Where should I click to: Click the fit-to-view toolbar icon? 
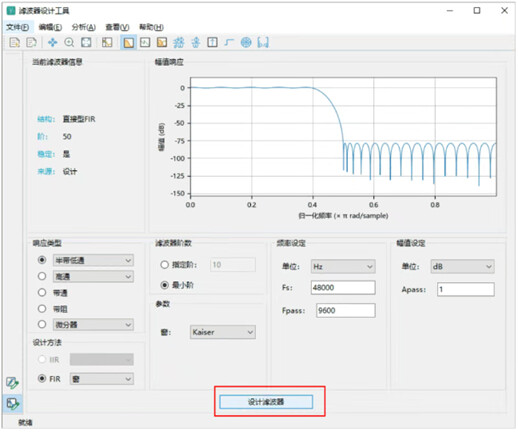86,42
